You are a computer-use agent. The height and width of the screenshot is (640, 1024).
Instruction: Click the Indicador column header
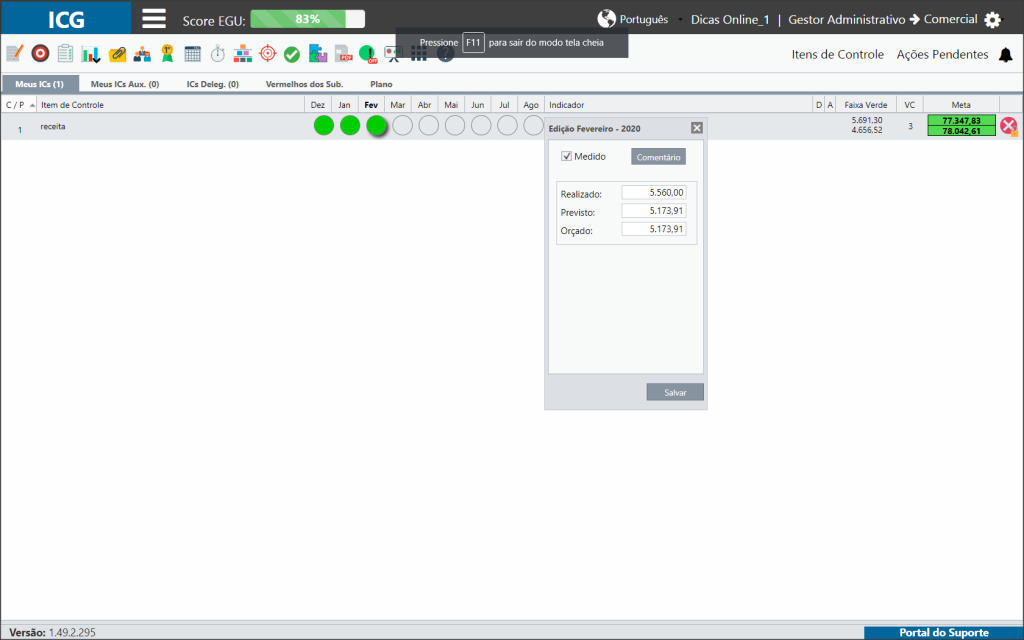(678, 104)
